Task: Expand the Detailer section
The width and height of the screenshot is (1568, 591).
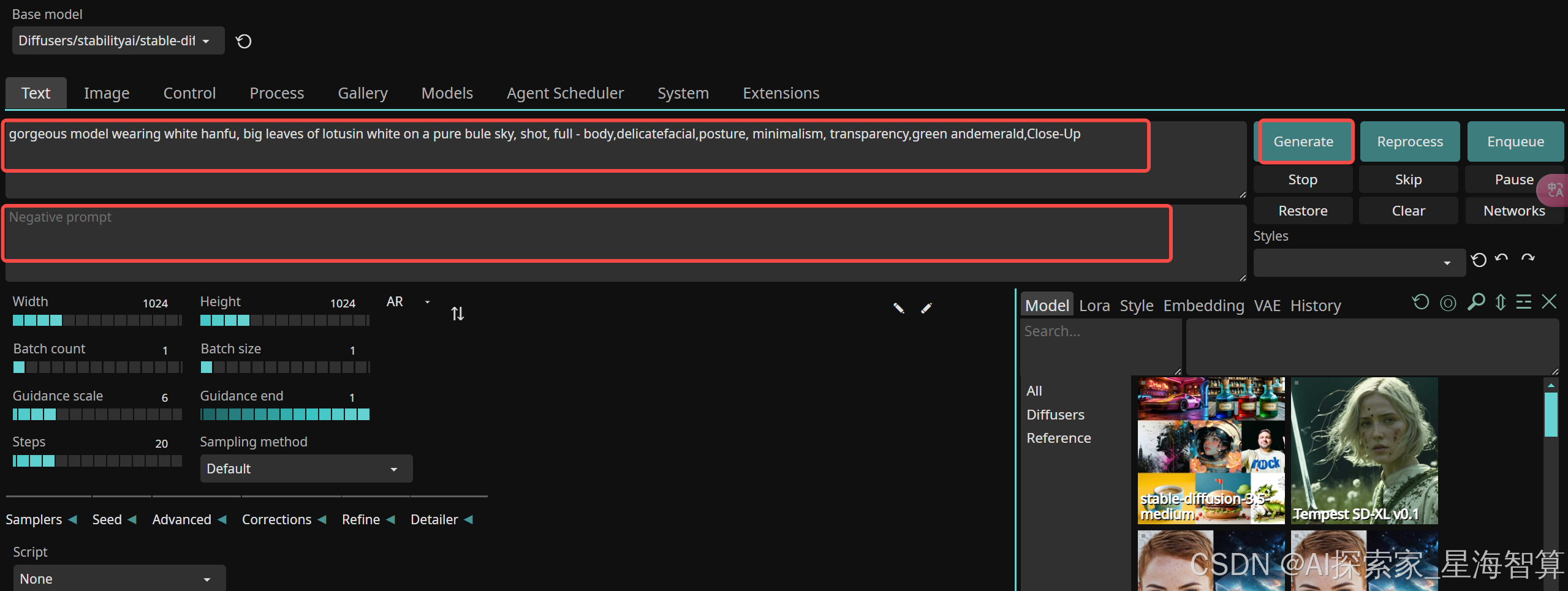Action: pos(442,519)
